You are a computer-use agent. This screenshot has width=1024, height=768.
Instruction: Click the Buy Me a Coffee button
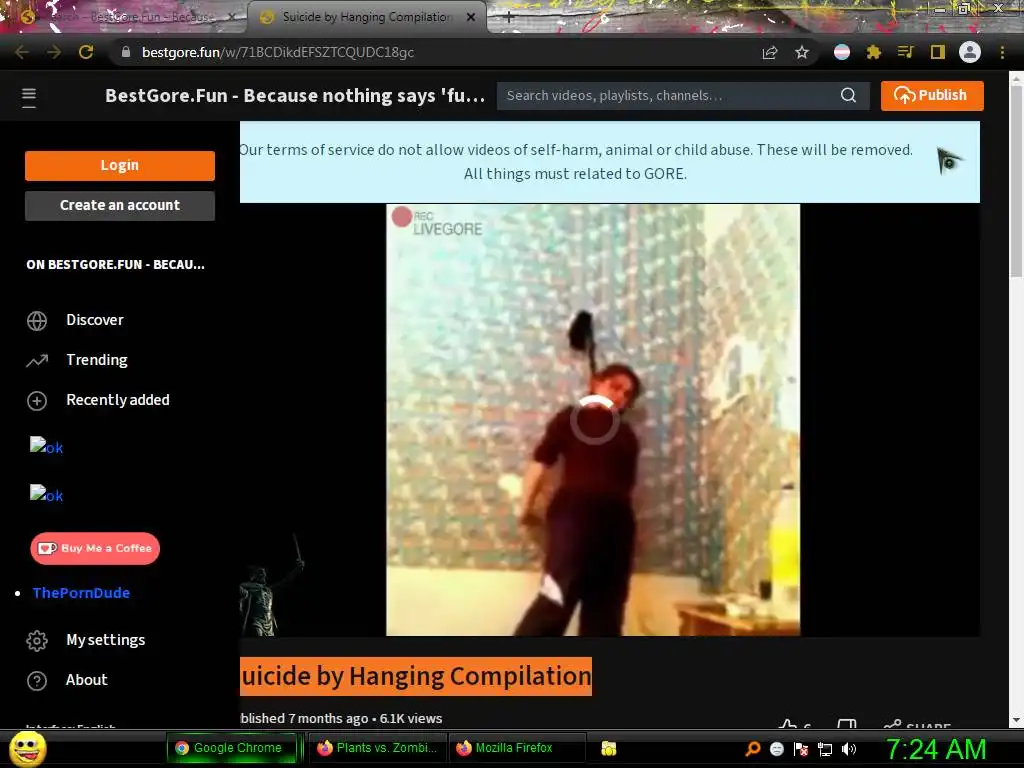point(95,549)
